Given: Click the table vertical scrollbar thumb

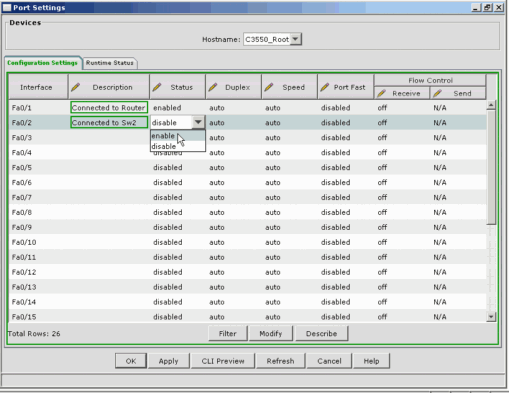Looking at the screenshot, I should pyautogui.click(x=491, y=167).
